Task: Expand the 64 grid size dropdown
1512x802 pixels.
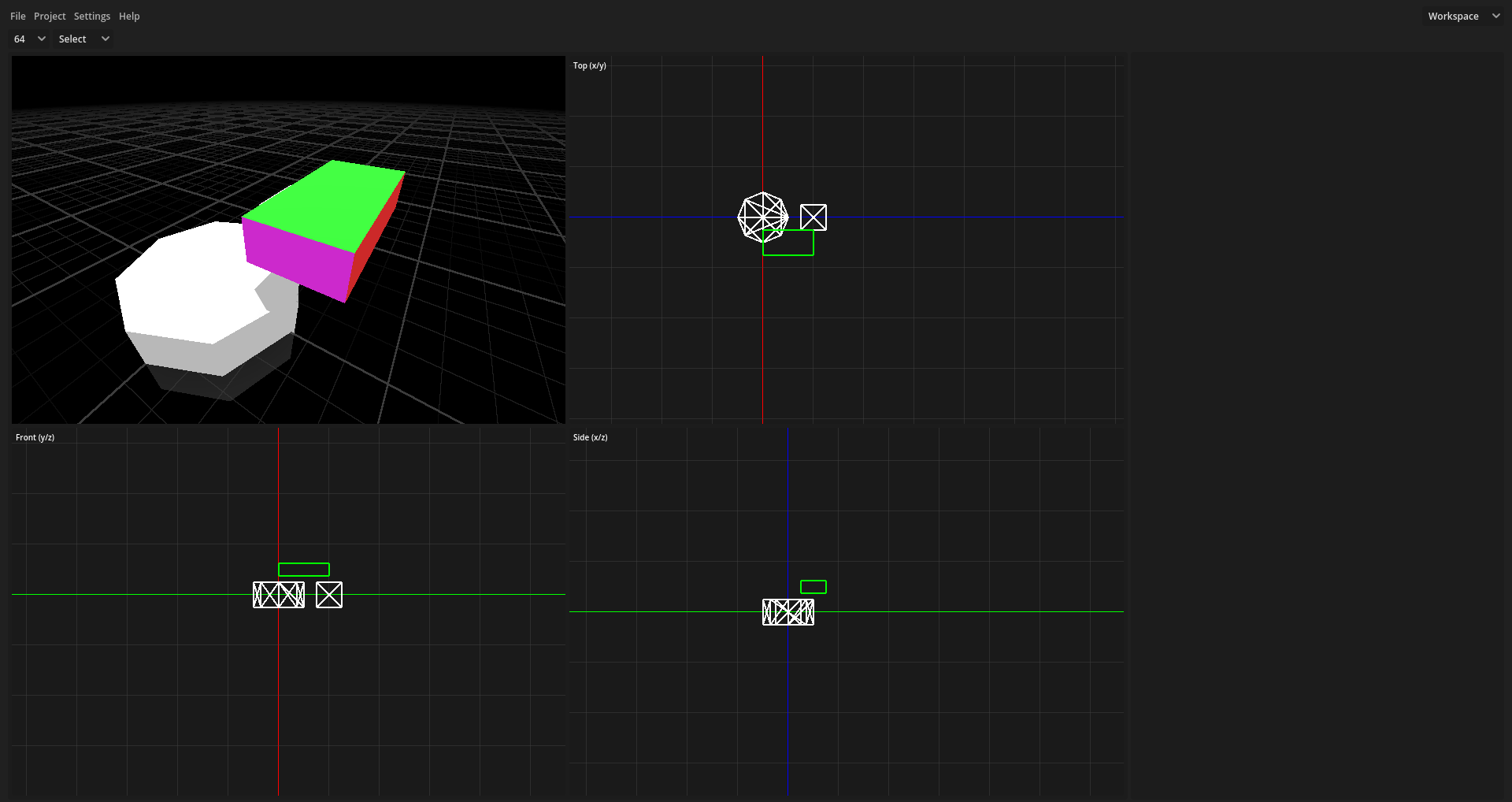Action: [29, 39]
